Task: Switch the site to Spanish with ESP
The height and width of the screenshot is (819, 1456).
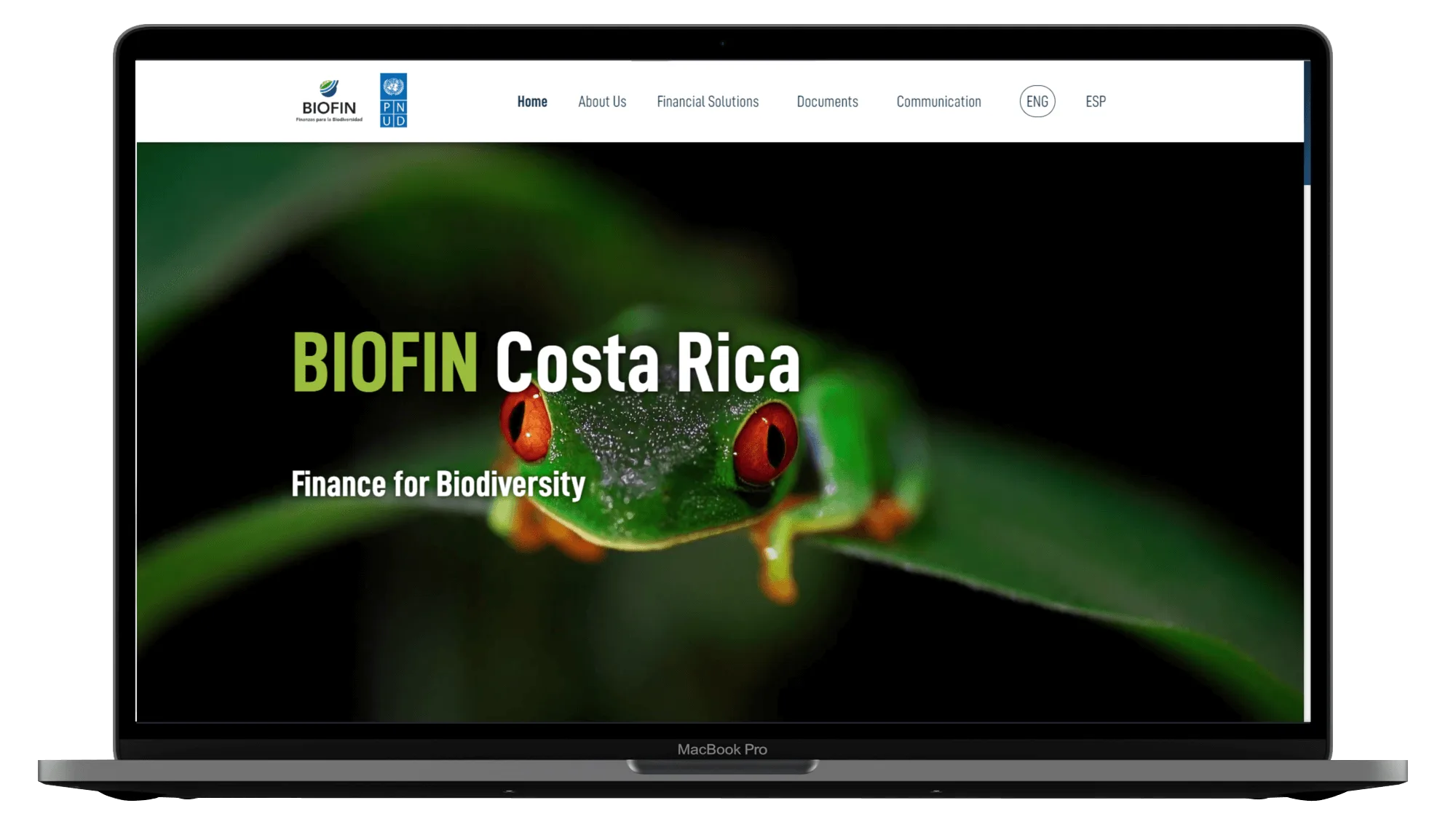Action: click(1095, 101)
